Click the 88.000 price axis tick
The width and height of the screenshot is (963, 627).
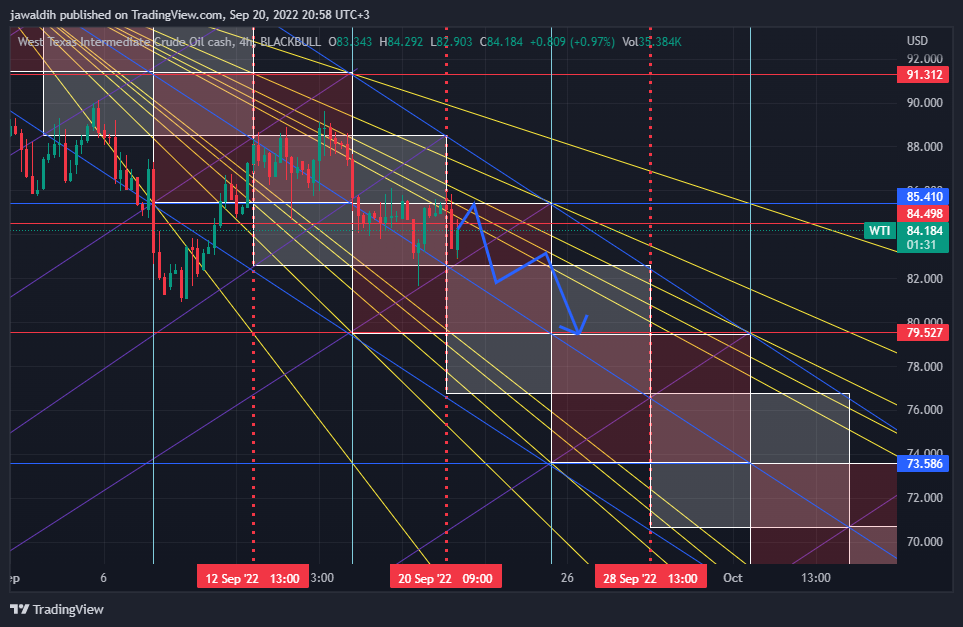click(x=924, y=147)
